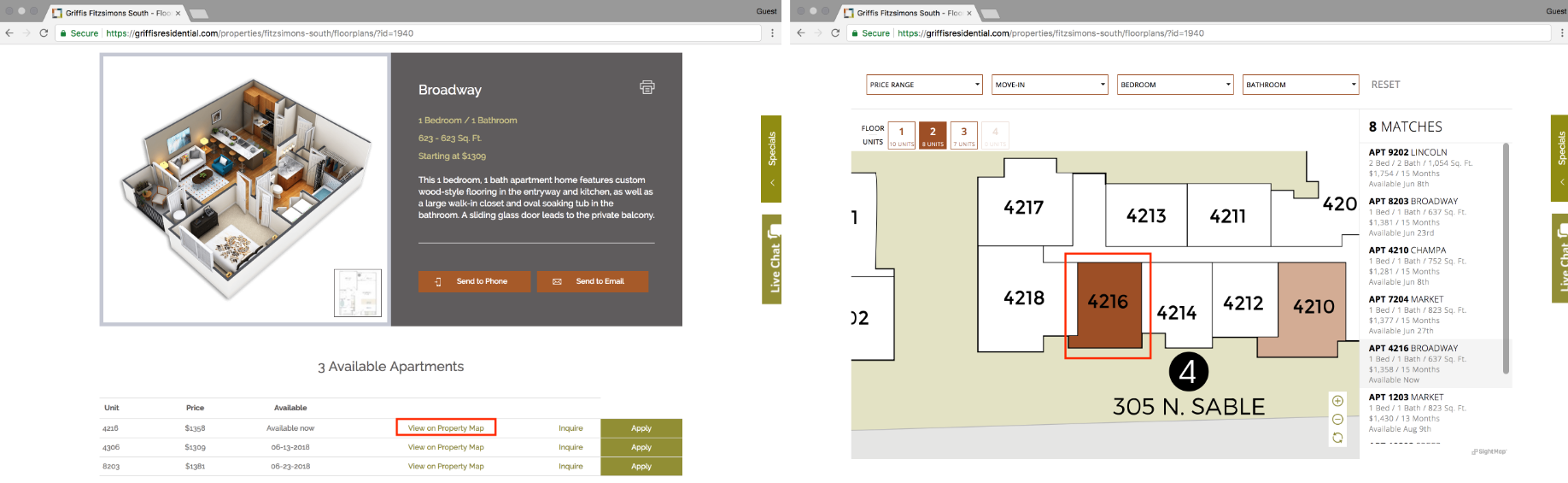
Task: Open the Live Chat side tab in the left window
Action: pyautogui.click(x=773, y=259)
